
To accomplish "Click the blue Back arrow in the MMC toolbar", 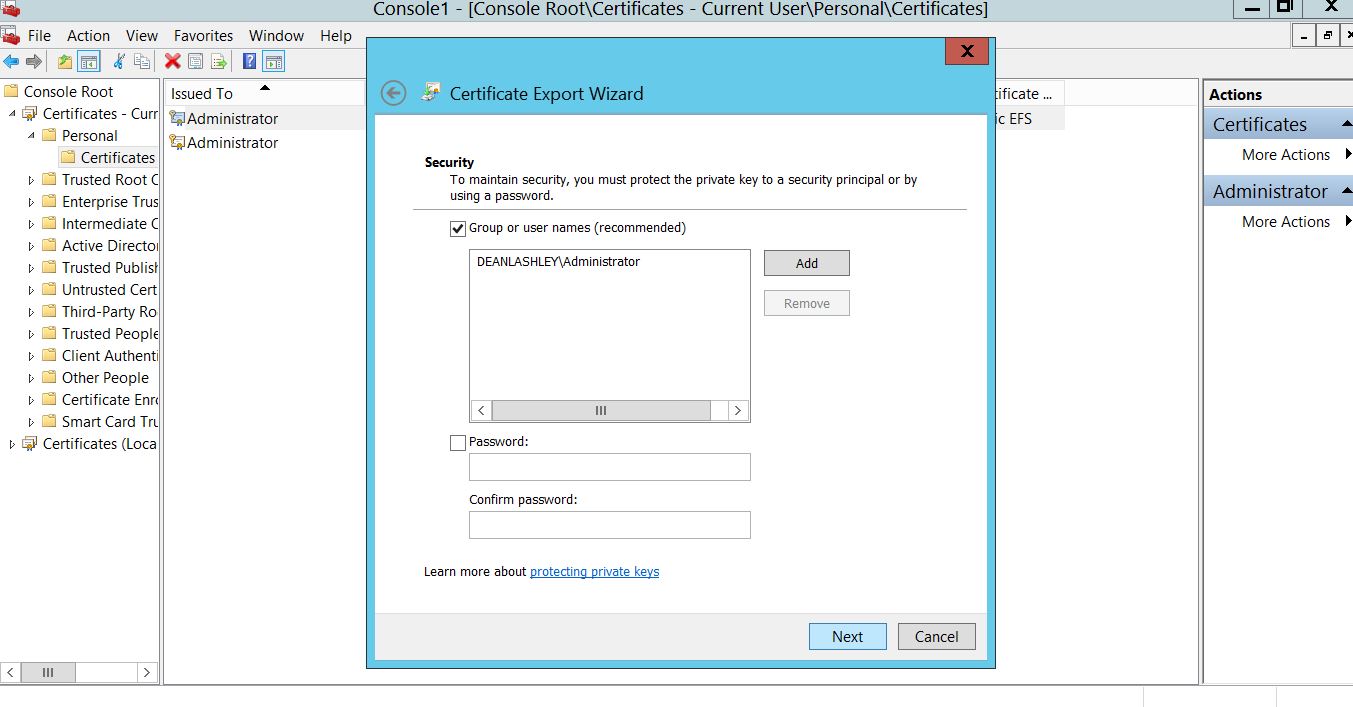I will [x=11, y=62].
